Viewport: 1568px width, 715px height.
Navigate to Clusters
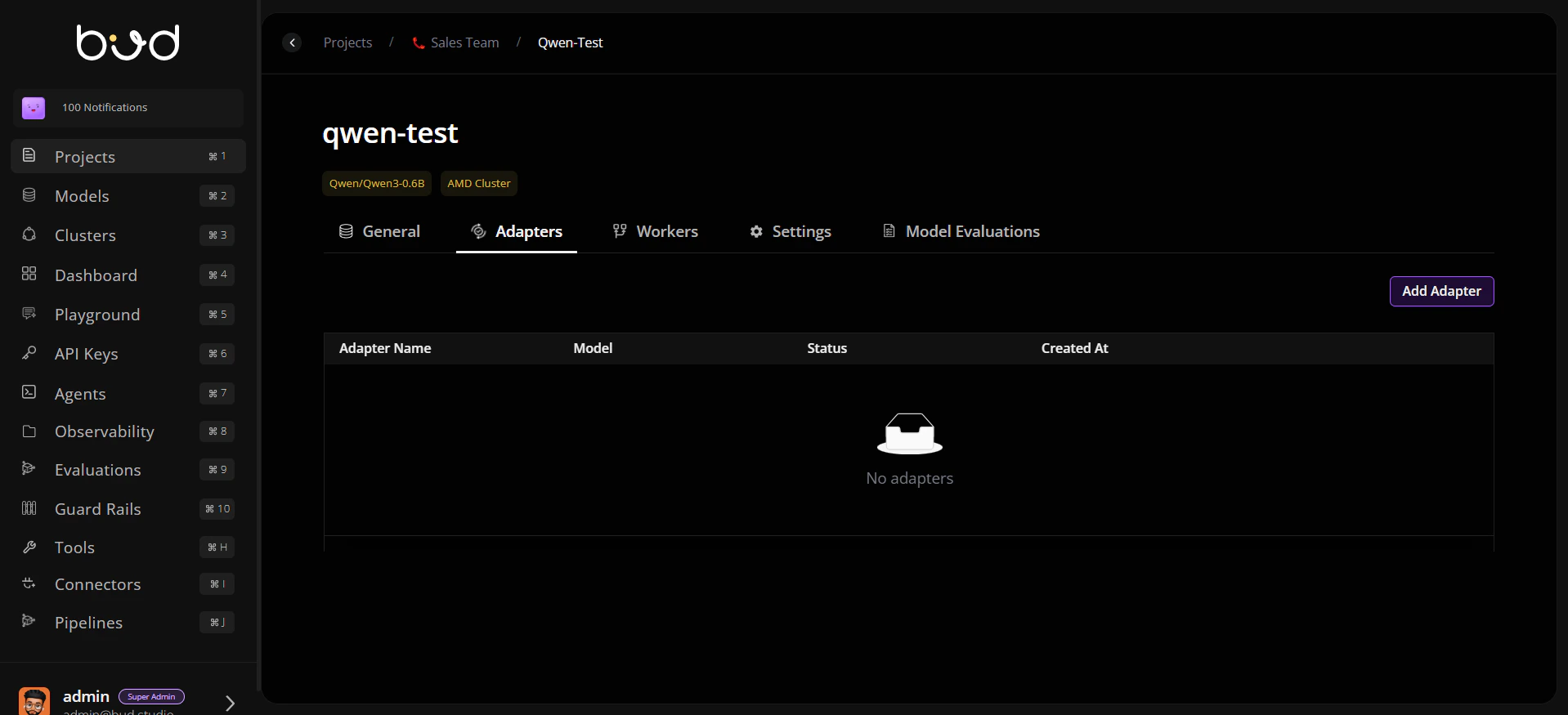(x=128, y=235)
